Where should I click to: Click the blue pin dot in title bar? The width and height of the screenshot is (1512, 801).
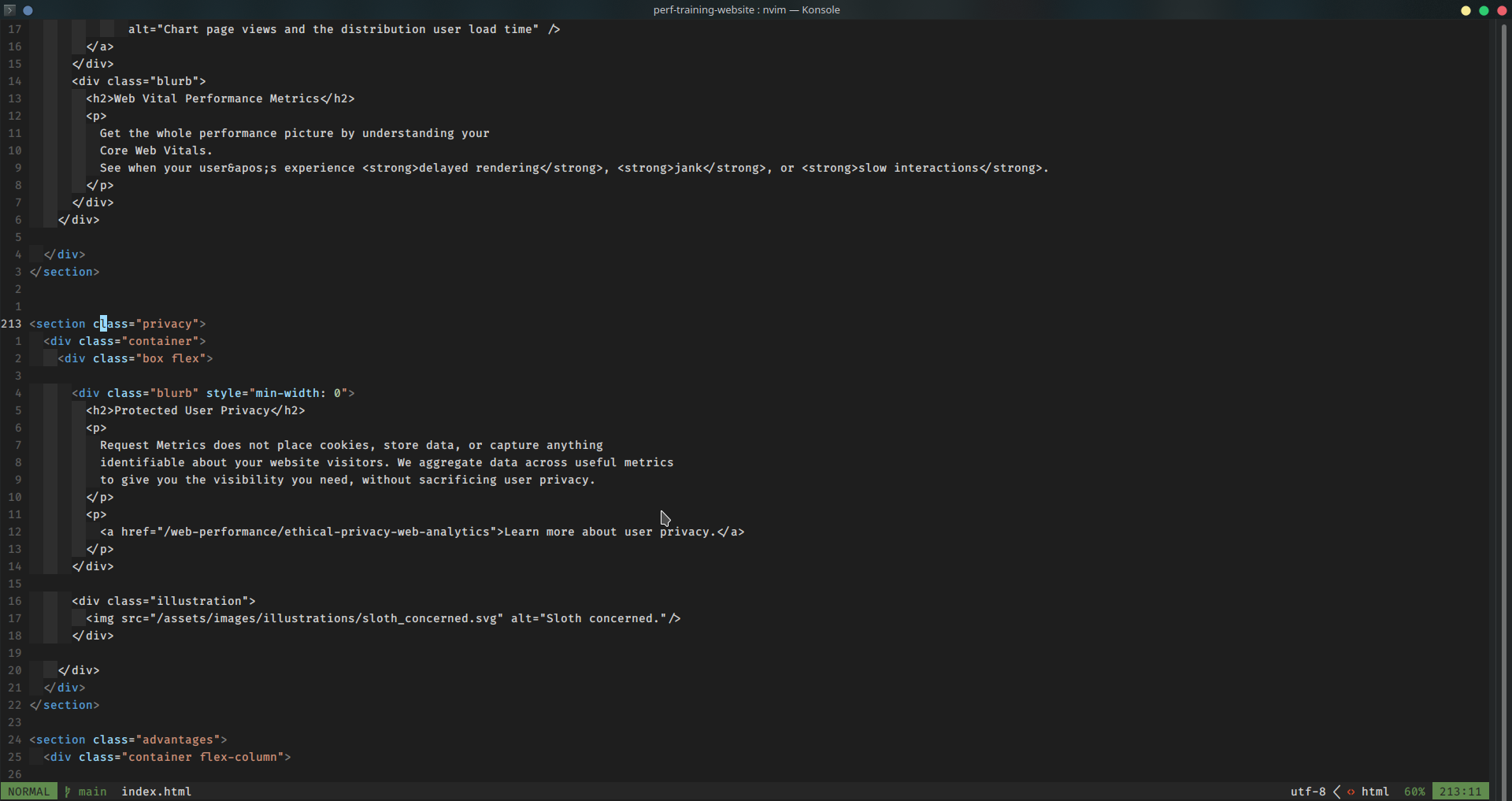coord(28,10)
